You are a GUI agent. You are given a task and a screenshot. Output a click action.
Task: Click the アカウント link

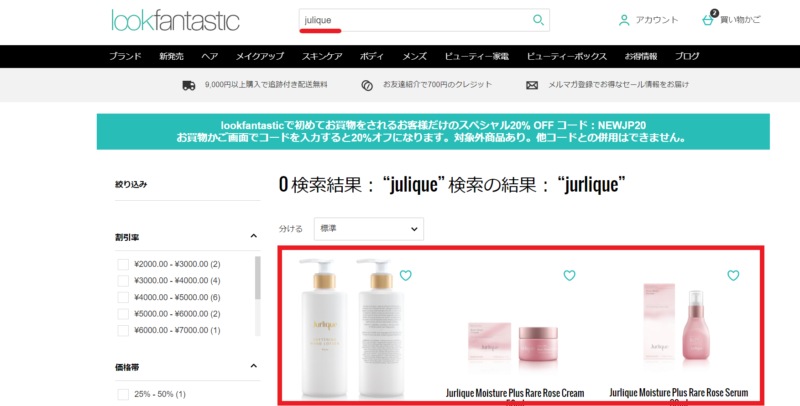point(657,20)
